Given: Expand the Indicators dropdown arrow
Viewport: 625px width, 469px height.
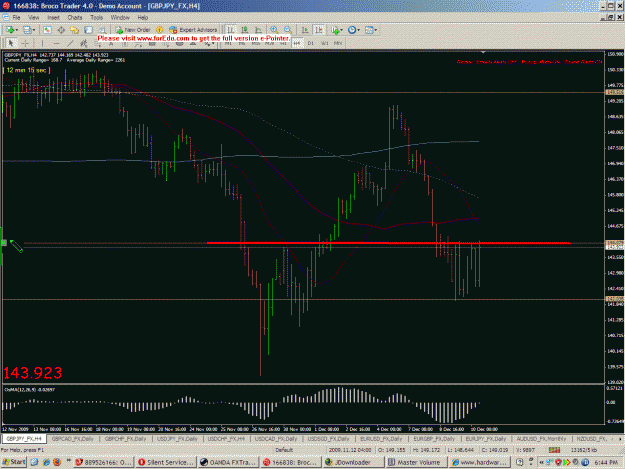Looking at the screenshot, I should pyautogui.click(x=341, y=30).
